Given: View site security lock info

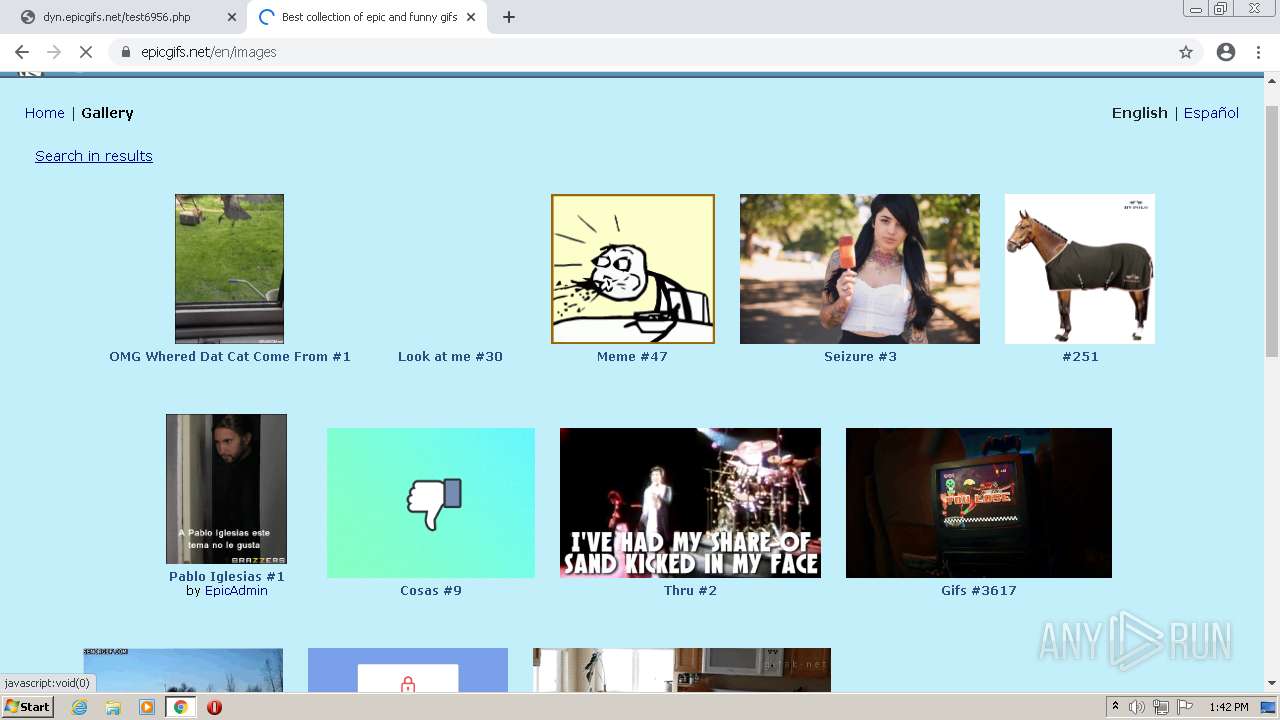Looking at the screenshot, I should click(126, 52).
